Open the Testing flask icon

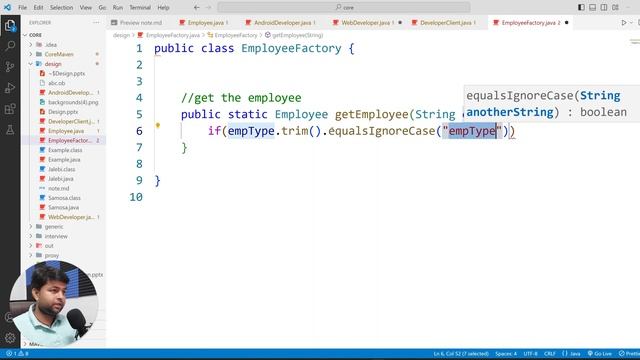coord(10,130)
